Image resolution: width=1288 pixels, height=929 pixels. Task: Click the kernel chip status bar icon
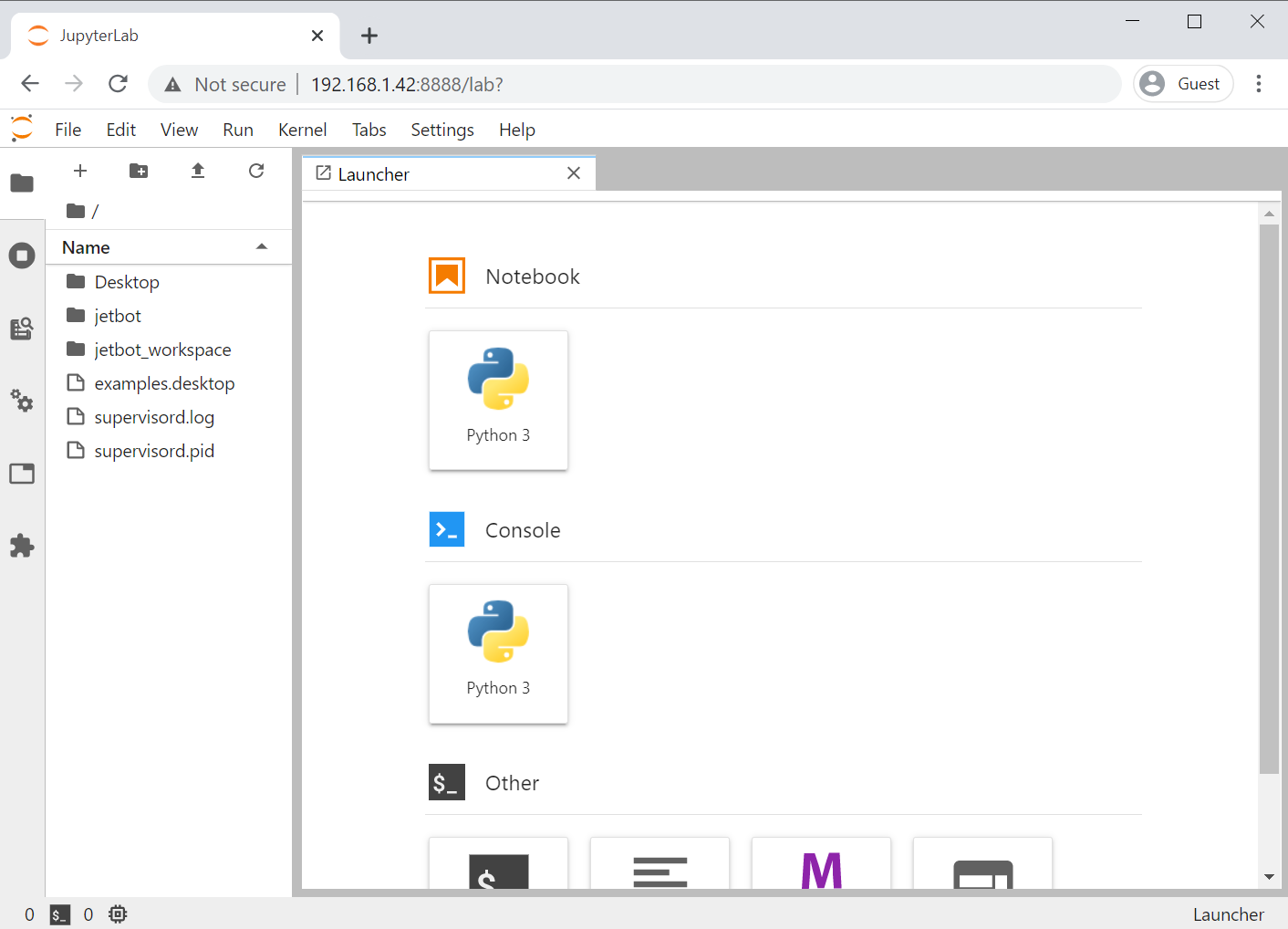[x=118, y=914]
